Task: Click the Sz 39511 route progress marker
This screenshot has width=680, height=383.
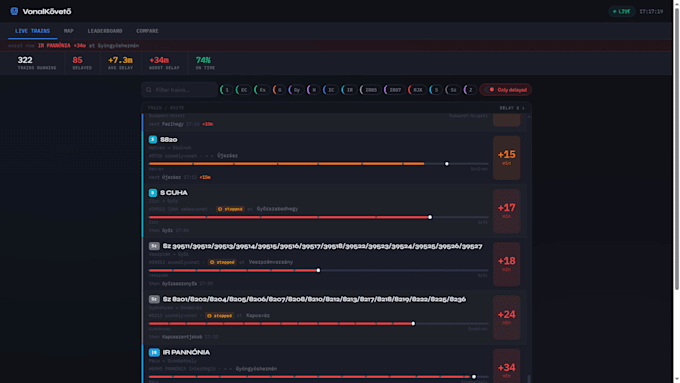Action: 318,270
